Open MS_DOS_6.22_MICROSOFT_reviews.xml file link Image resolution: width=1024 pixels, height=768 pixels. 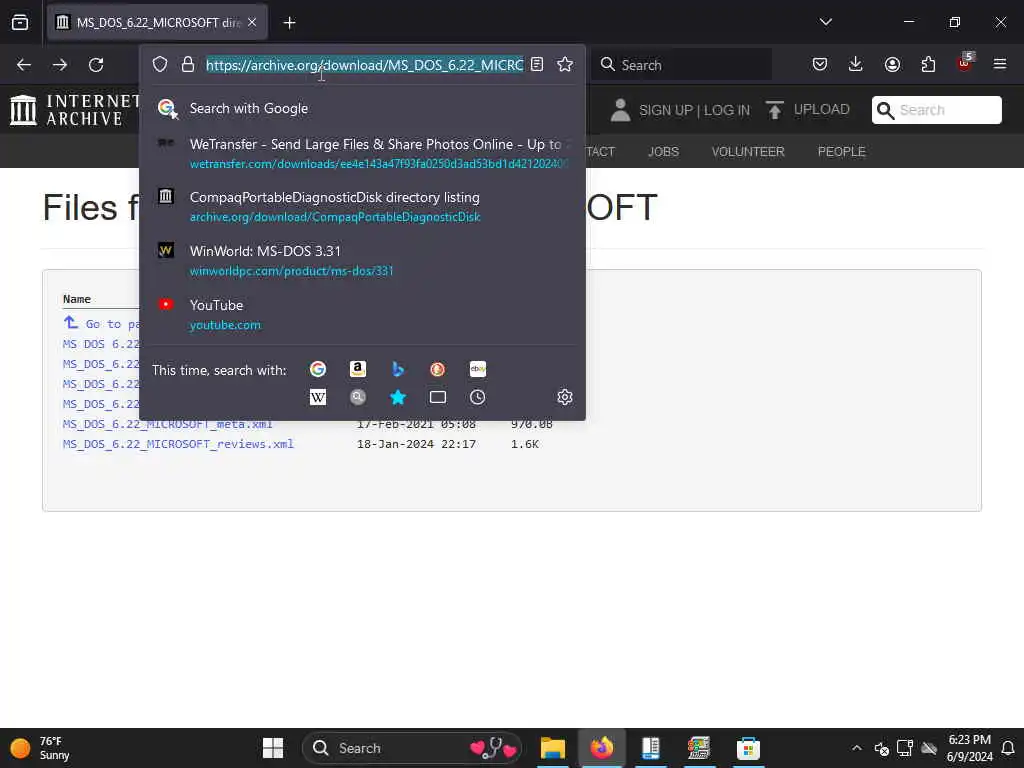click(178, 444)
